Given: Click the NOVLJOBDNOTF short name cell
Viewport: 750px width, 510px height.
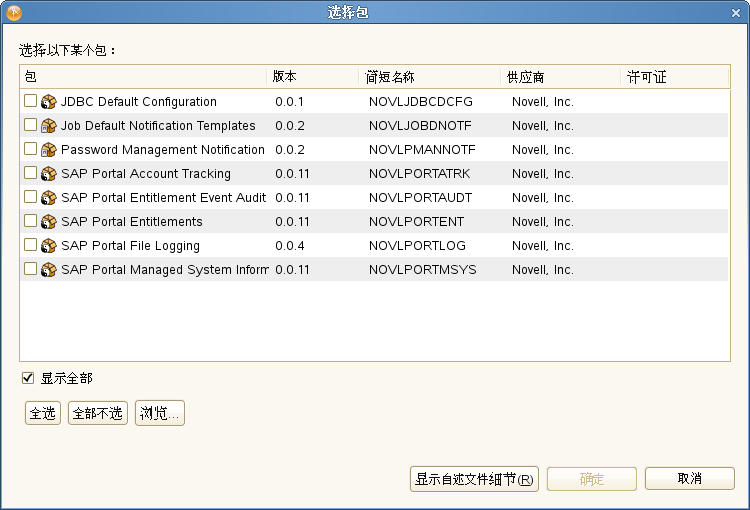Looking at the screenshot, I should pos(420,125).
